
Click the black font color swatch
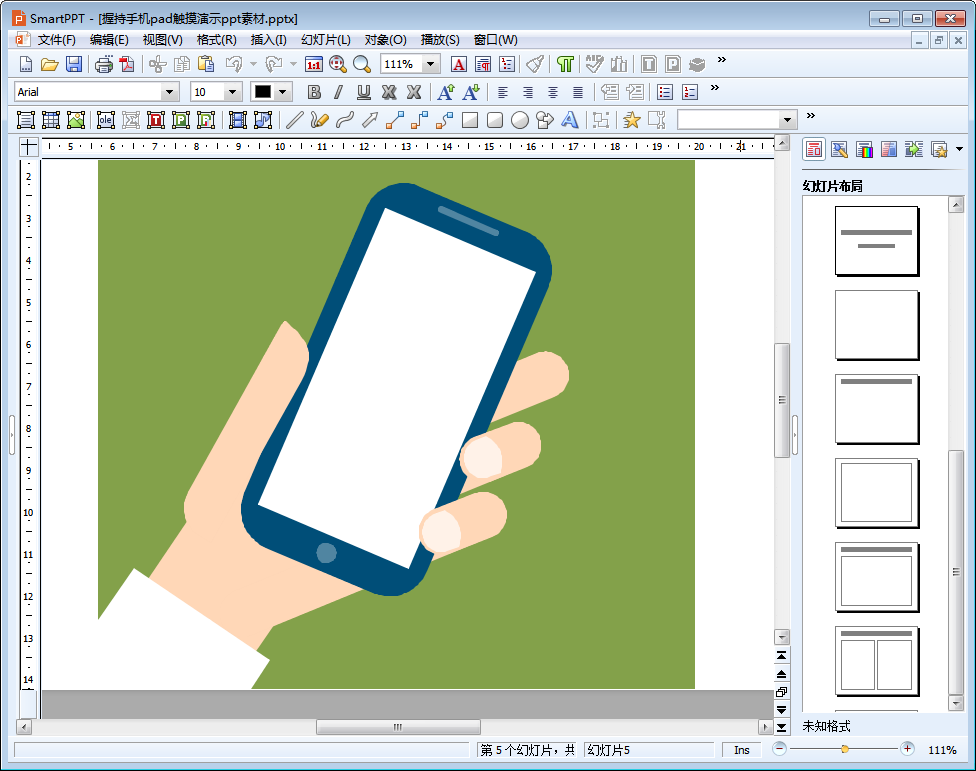[263, 92]
